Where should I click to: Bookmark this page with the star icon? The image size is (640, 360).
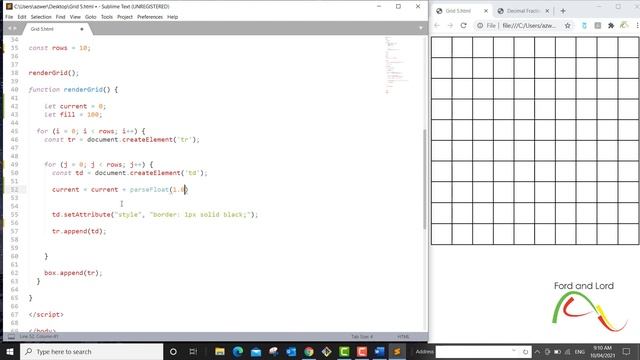coord(567,25)
